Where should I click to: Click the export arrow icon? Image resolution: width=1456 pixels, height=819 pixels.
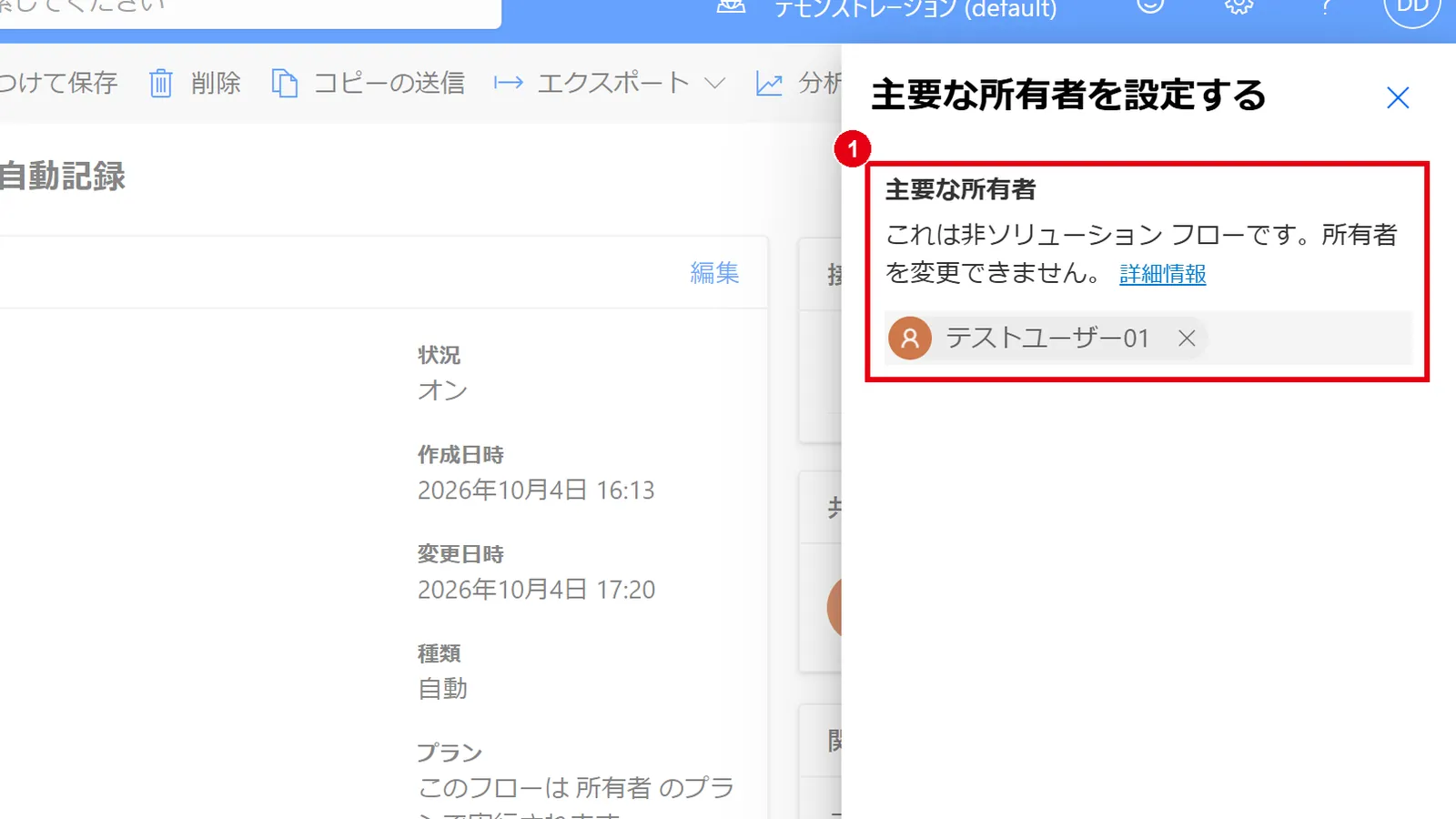(509, 84)
